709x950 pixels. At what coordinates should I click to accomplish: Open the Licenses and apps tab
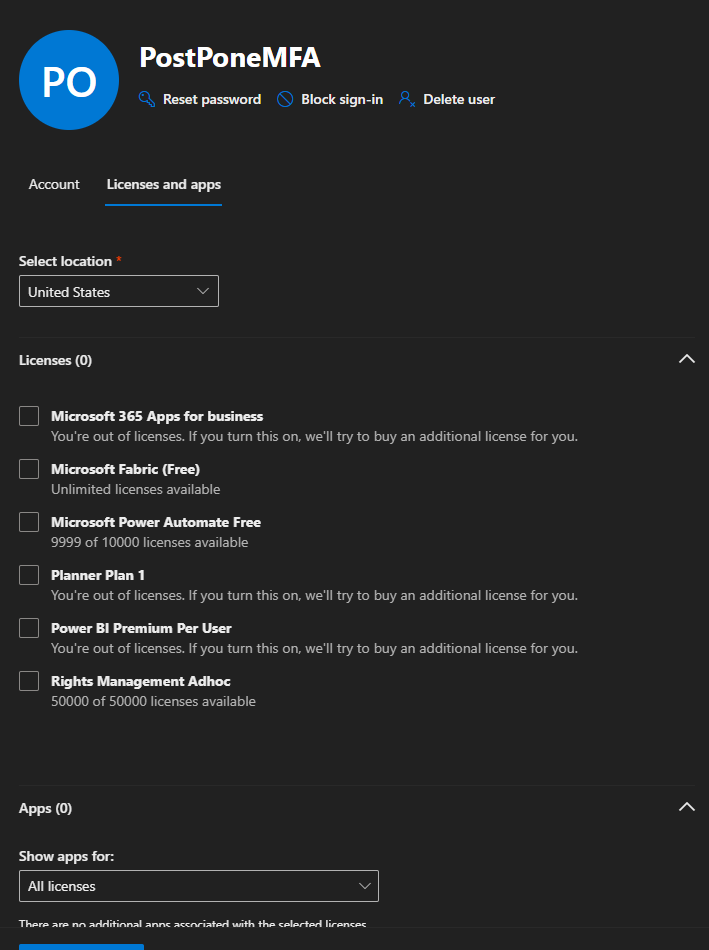click(164, 184)
